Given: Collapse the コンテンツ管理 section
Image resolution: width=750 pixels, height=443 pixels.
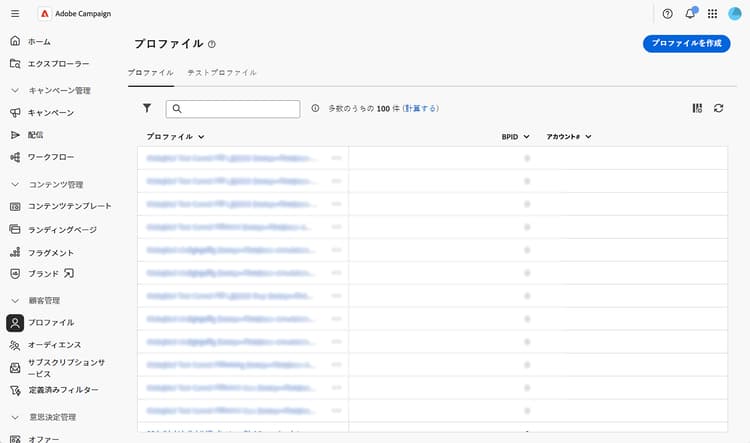Looking at the screenshot, I should pos(15,184).
